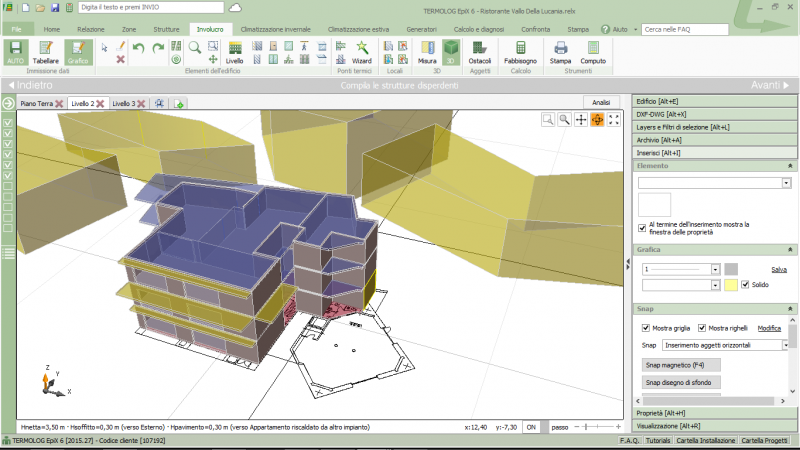This screenshot has width=800, height=450.
Task: Toggle the Mostra griglia checkbox
Action: (x=646, y=328)
